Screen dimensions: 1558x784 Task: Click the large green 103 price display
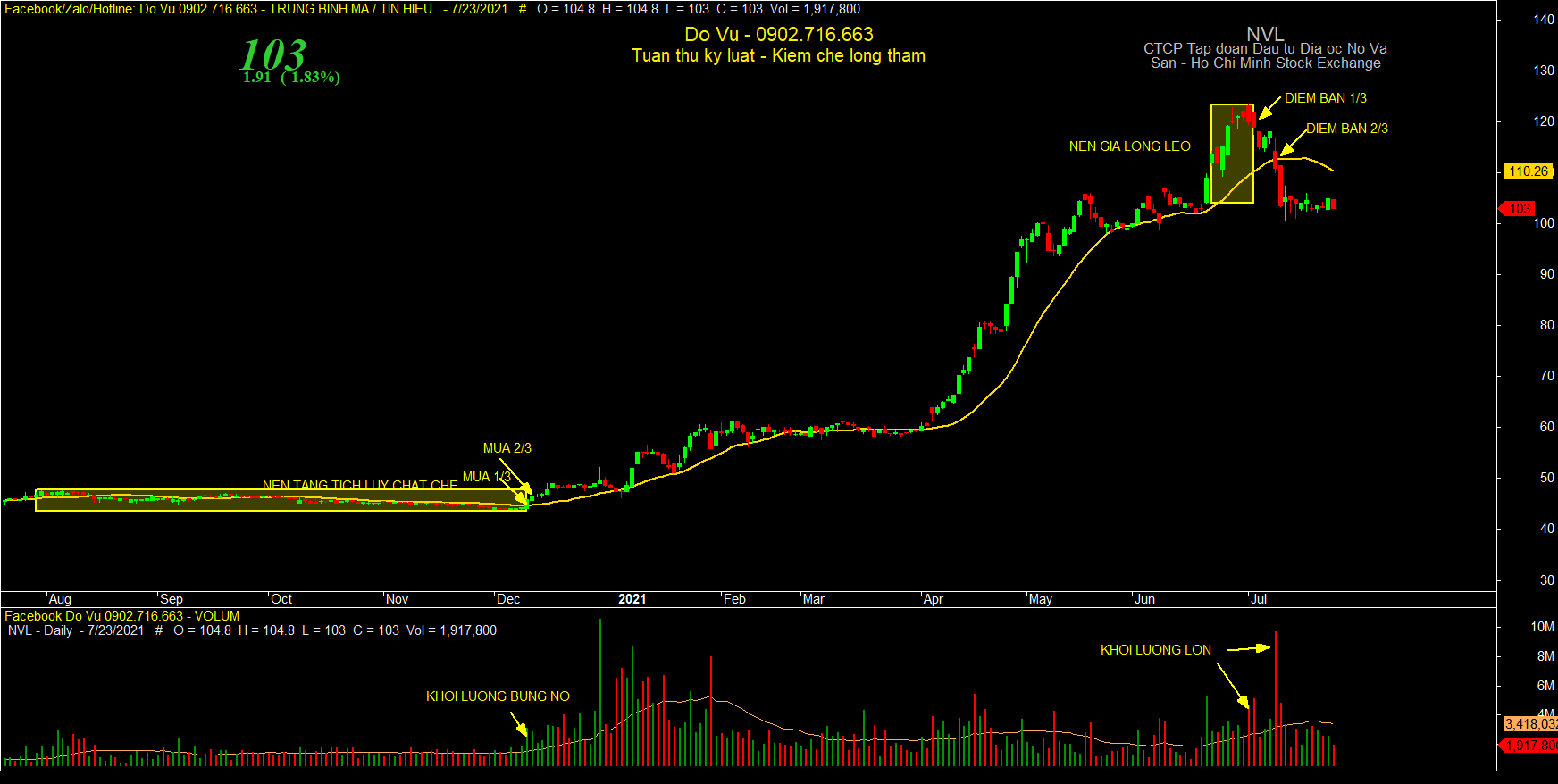[272, 54]
